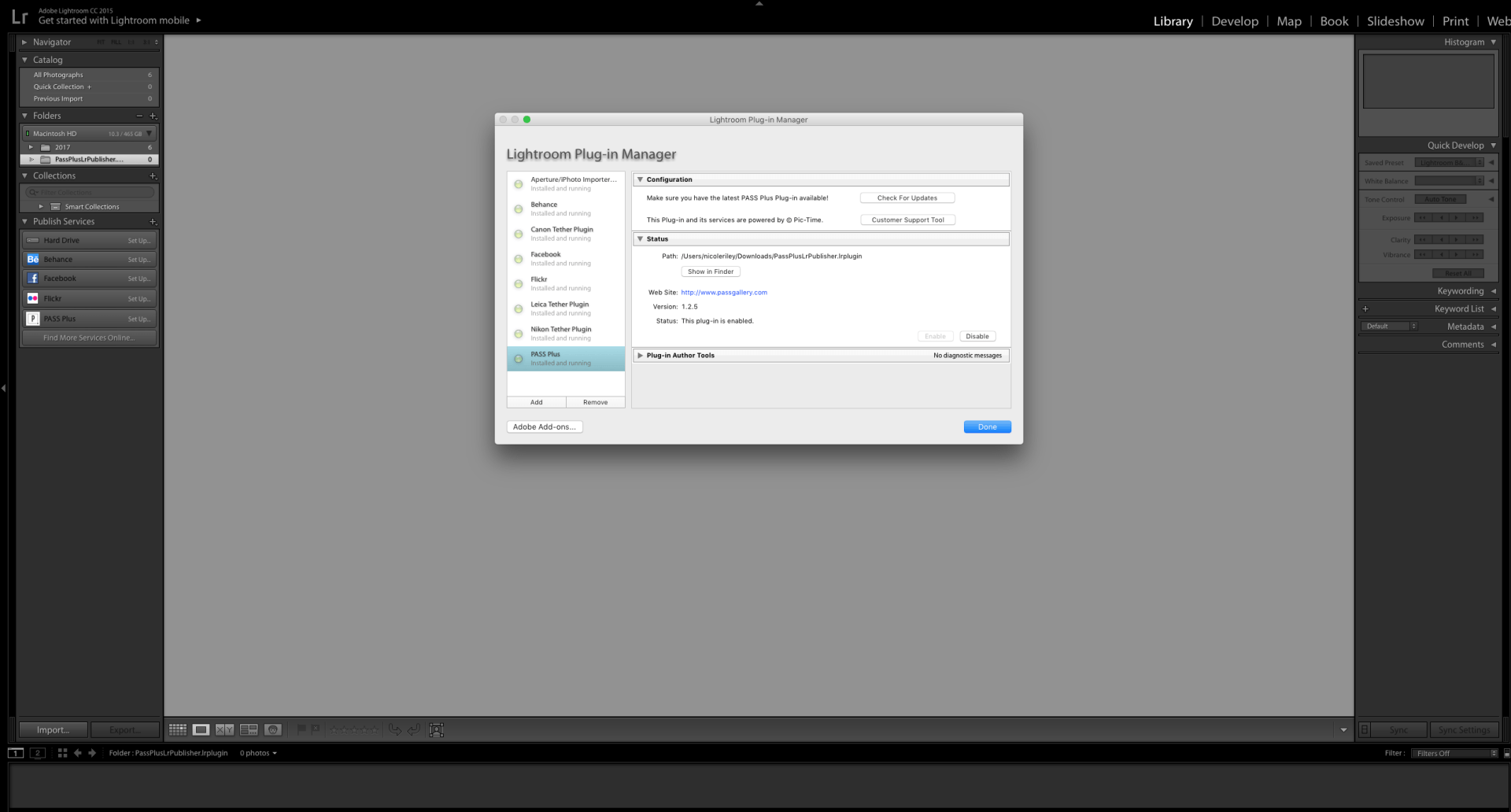Click the Facebook publish service icon
This screenshot has height=812, width=1511.
(33, 279)
